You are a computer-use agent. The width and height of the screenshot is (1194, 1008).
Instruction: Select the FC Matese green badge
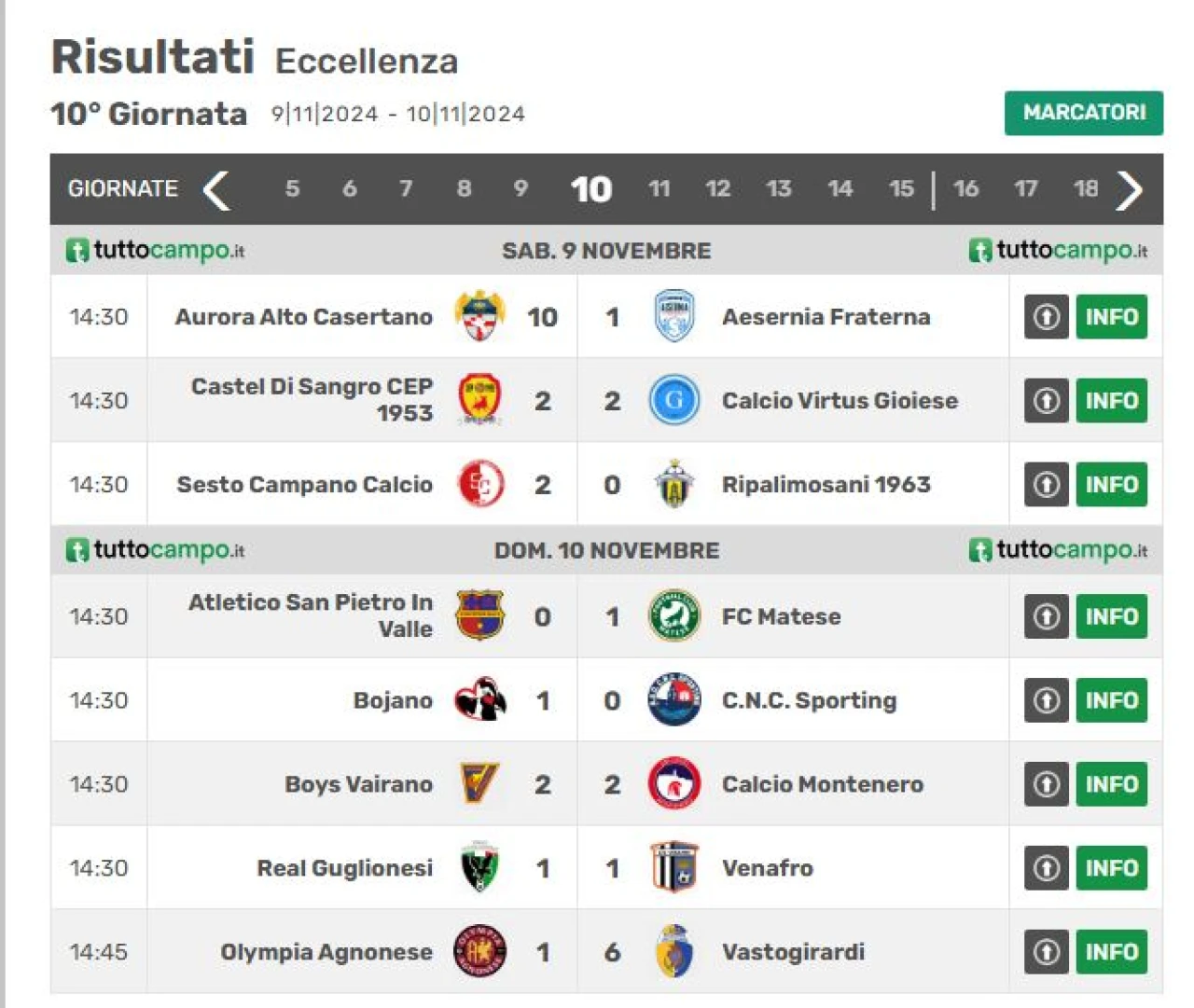click(674, 616)
